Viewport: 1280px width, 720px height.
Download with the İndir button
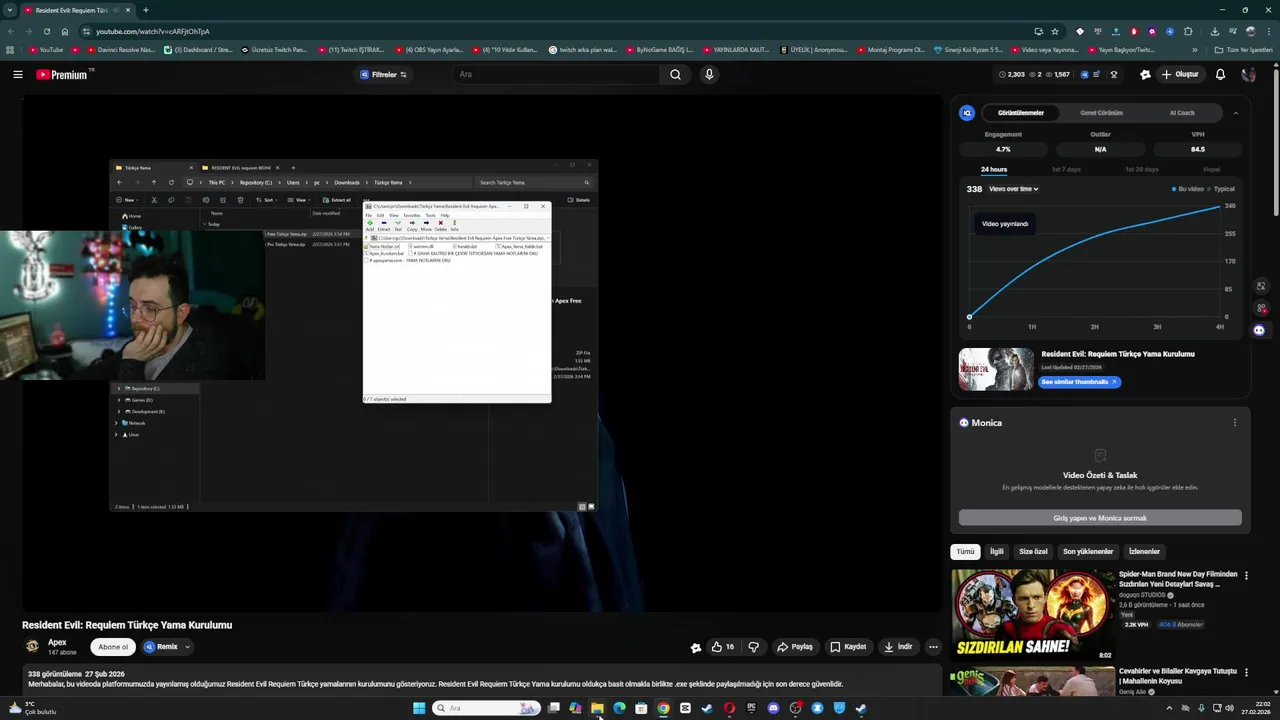click(898, 647)
